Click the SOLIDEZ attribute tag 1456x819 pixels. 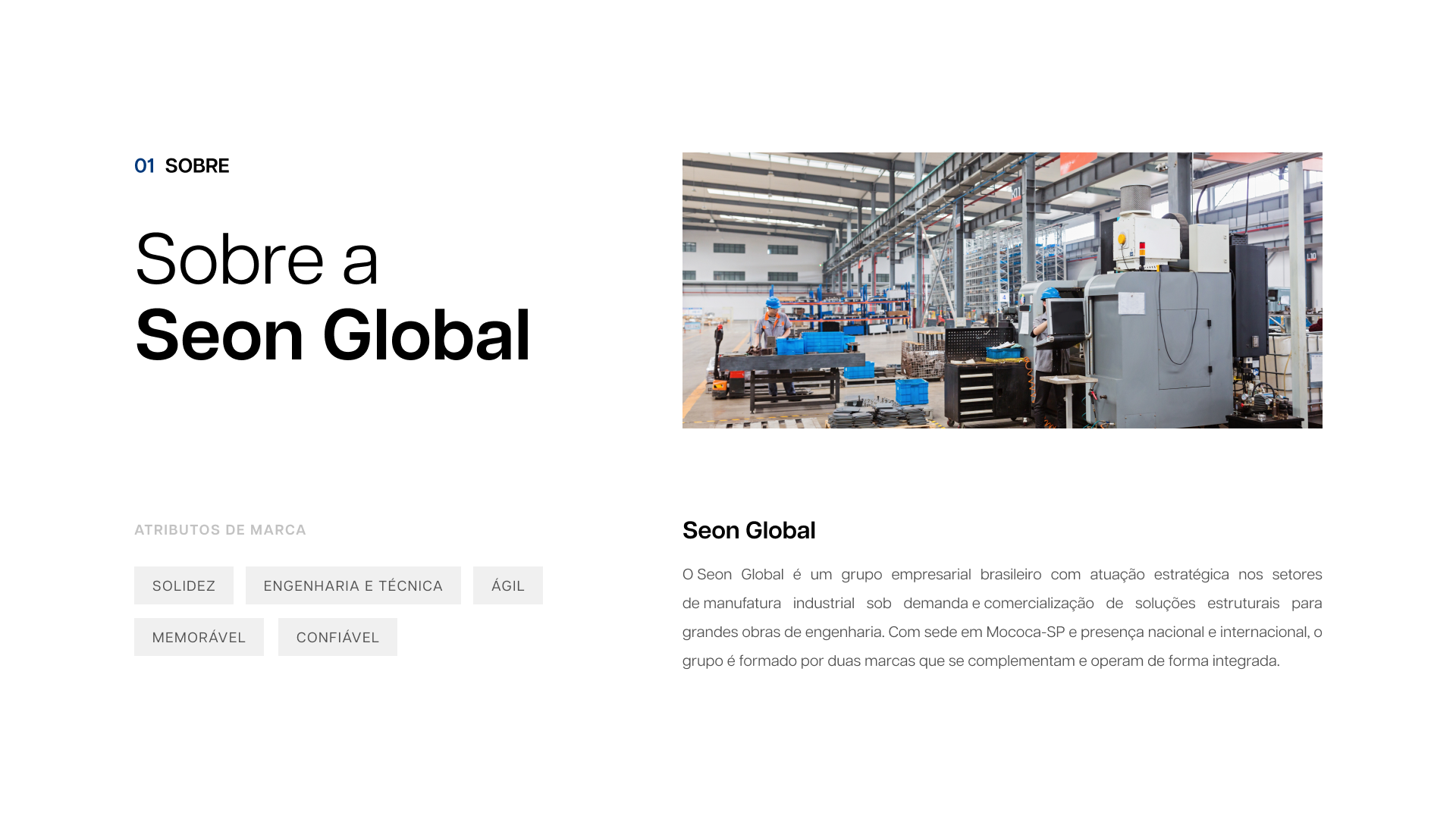point(184,585)
